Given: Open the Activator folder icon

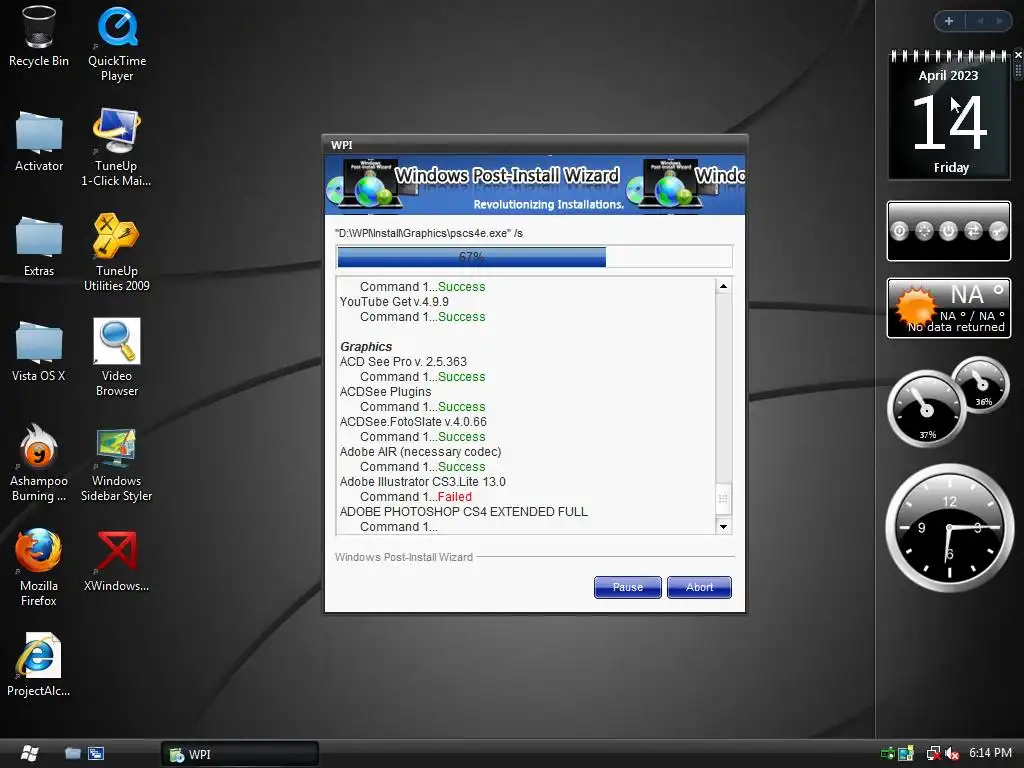Looking at the screenshot, I should 39,141.
